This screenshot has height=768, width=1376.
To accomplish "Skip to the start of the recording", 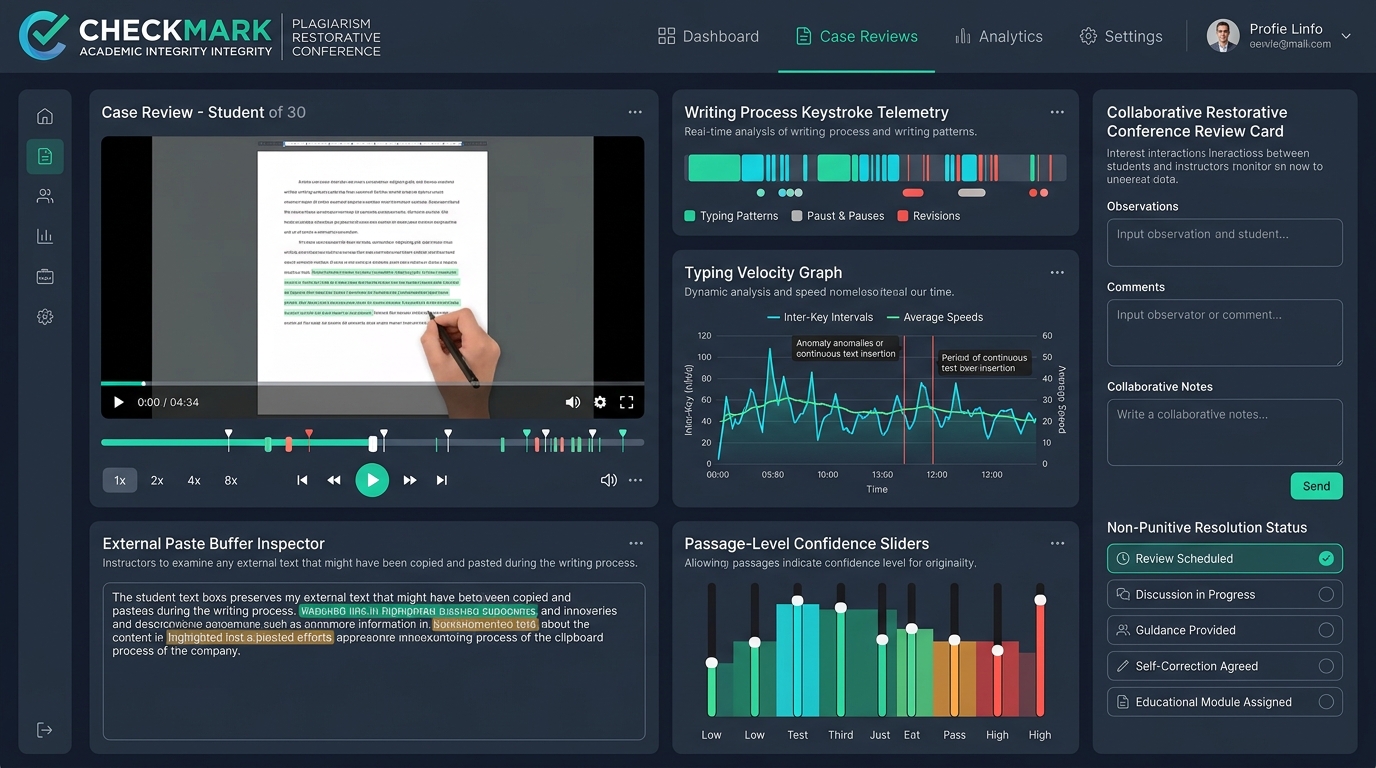I will click(302, 480).
